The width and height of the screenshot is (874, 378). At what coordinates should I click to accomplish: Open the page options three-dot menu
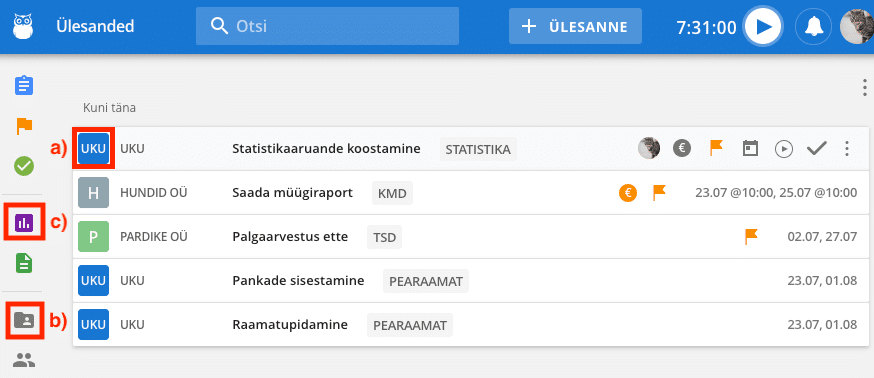[865, 88]
